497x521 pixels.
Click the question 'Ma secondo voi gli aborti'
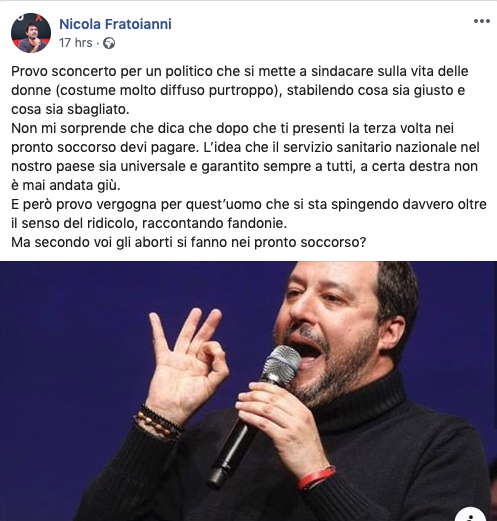click(x=189, y=242)
